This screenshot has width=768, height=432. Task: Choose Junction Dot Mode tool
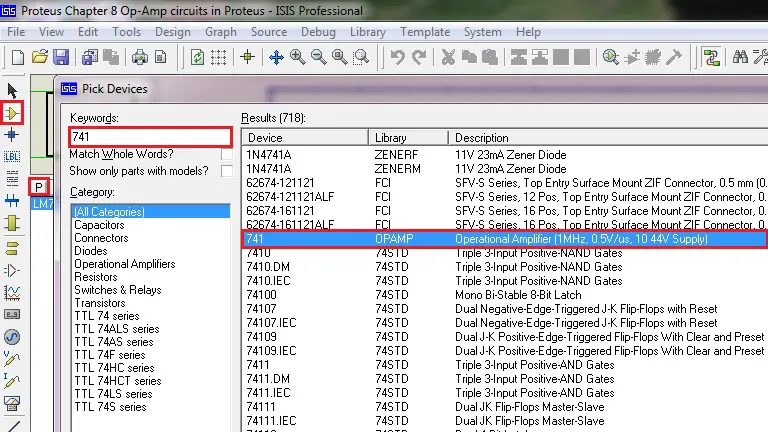[x=12, y=135]
